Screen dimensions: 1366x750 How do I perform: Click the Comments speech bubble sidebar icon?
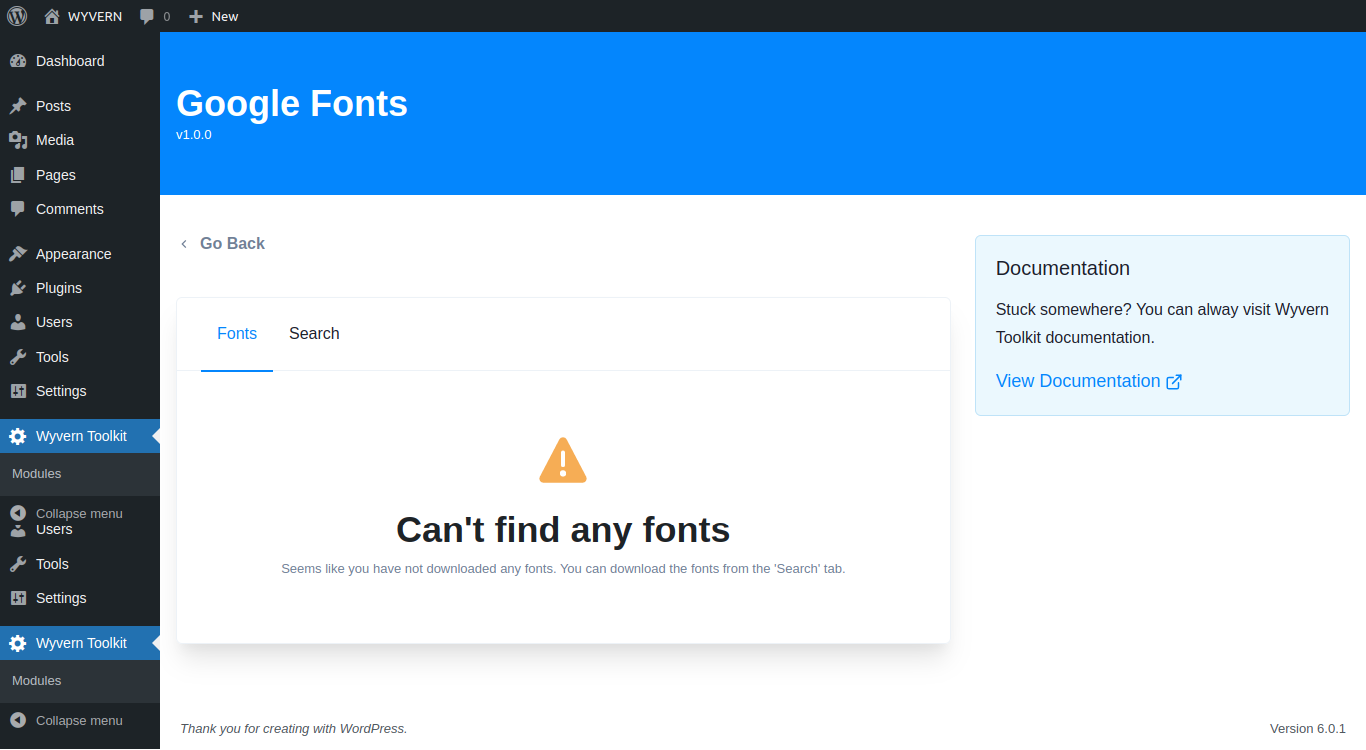tap(18, 209)
